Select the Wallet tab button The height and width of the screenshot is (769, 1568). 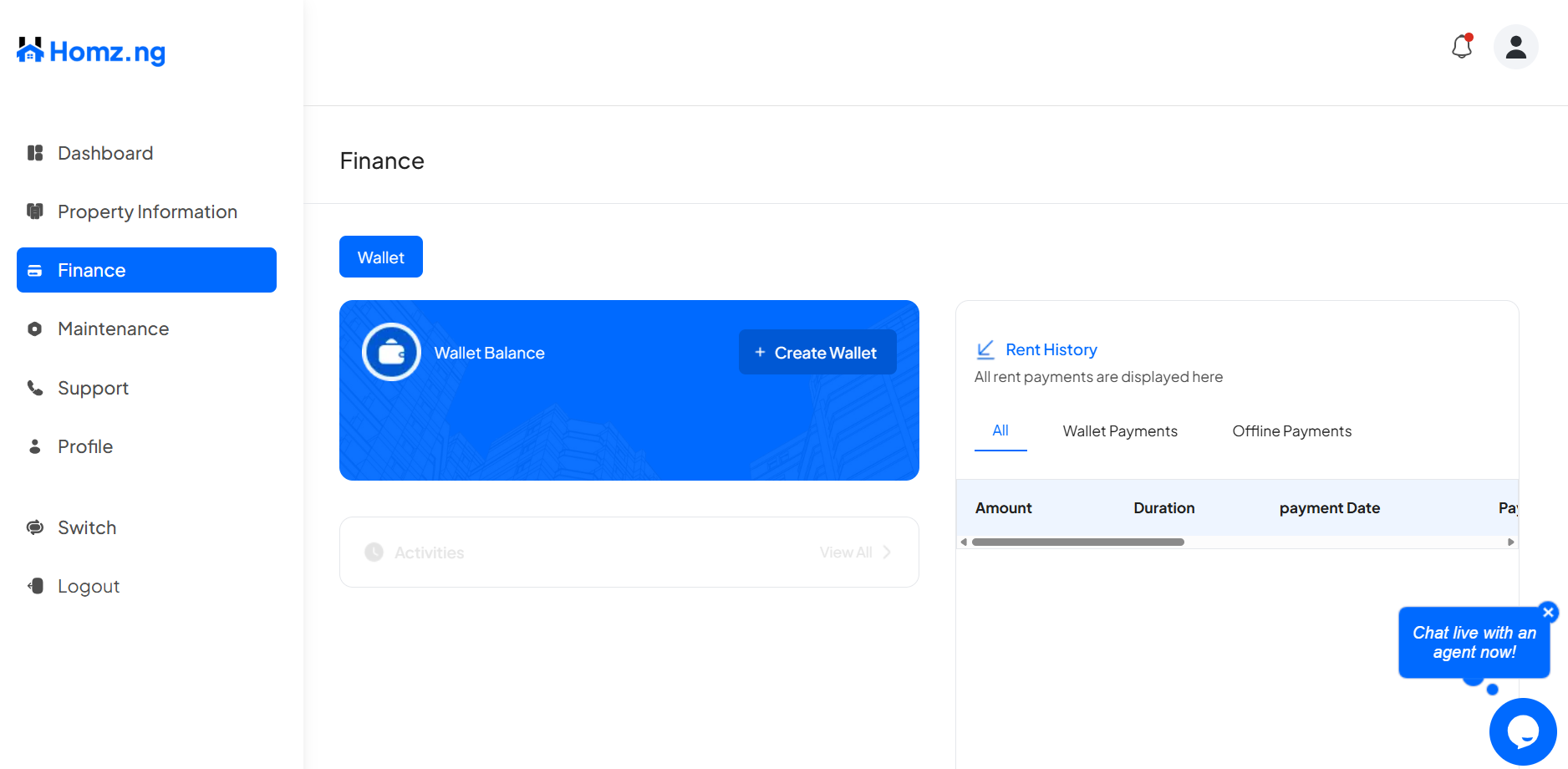coord(381,257)
